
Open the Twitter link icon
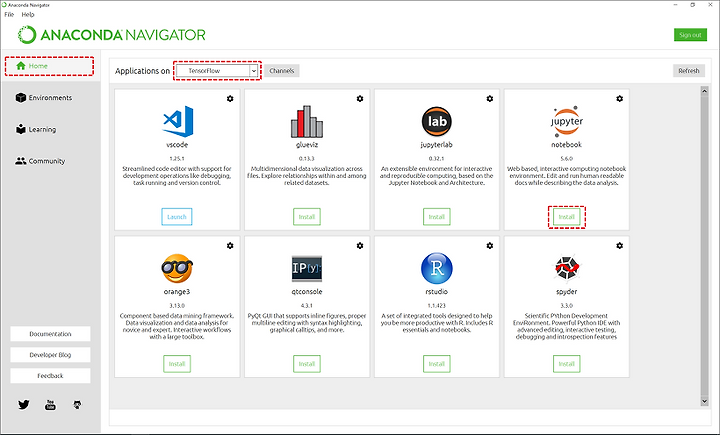pyautogui.click(x=24, y=405)
